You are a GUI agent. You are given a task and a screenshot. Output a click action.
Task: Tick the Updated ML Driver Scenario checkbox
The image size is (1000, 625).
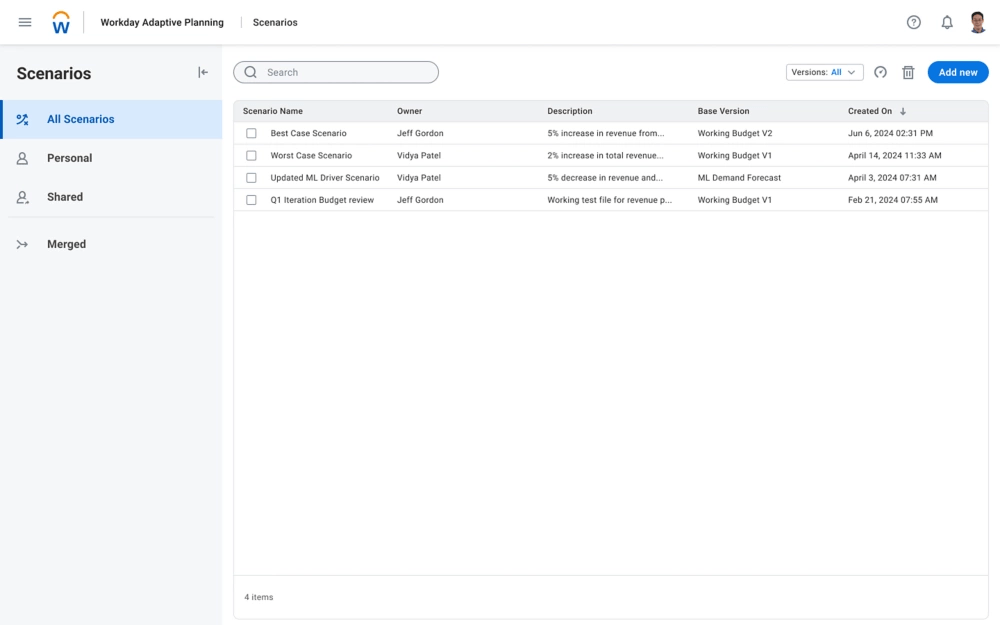tap(251, 178)
